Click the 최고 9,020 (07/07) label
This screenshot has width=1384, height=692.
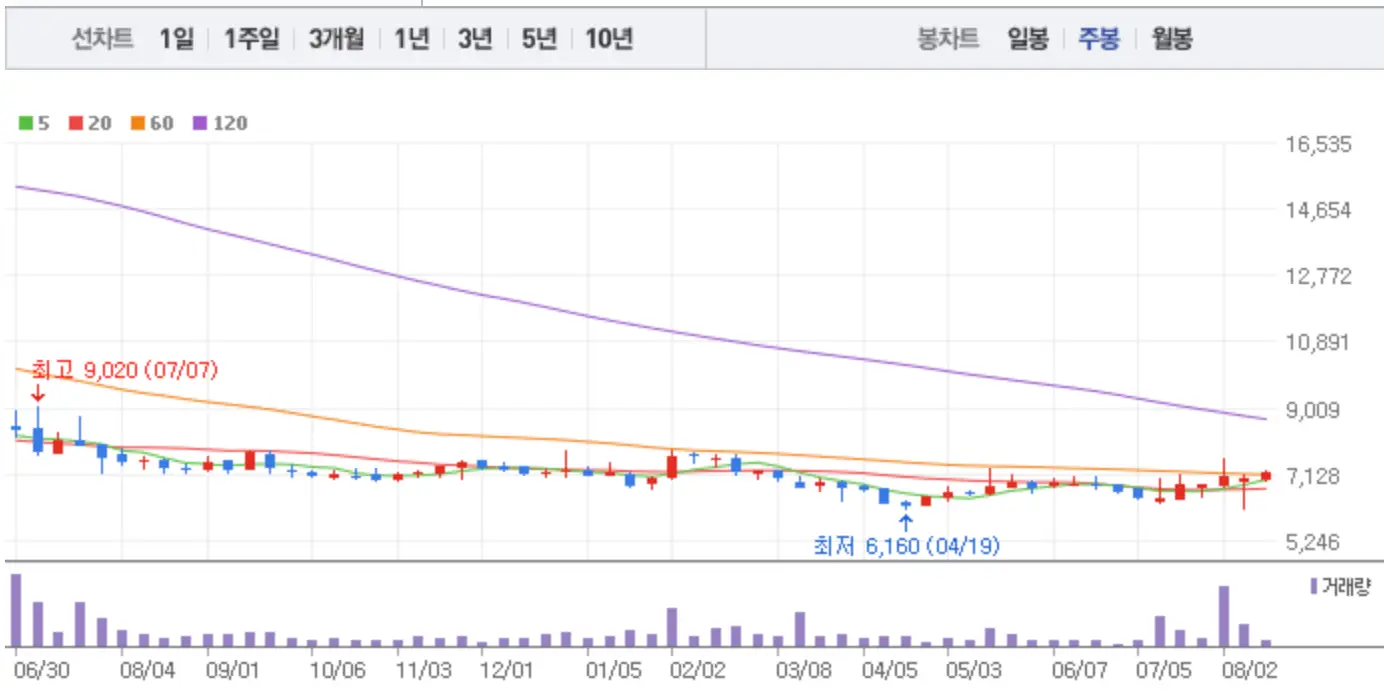click(x=125, y=370)
